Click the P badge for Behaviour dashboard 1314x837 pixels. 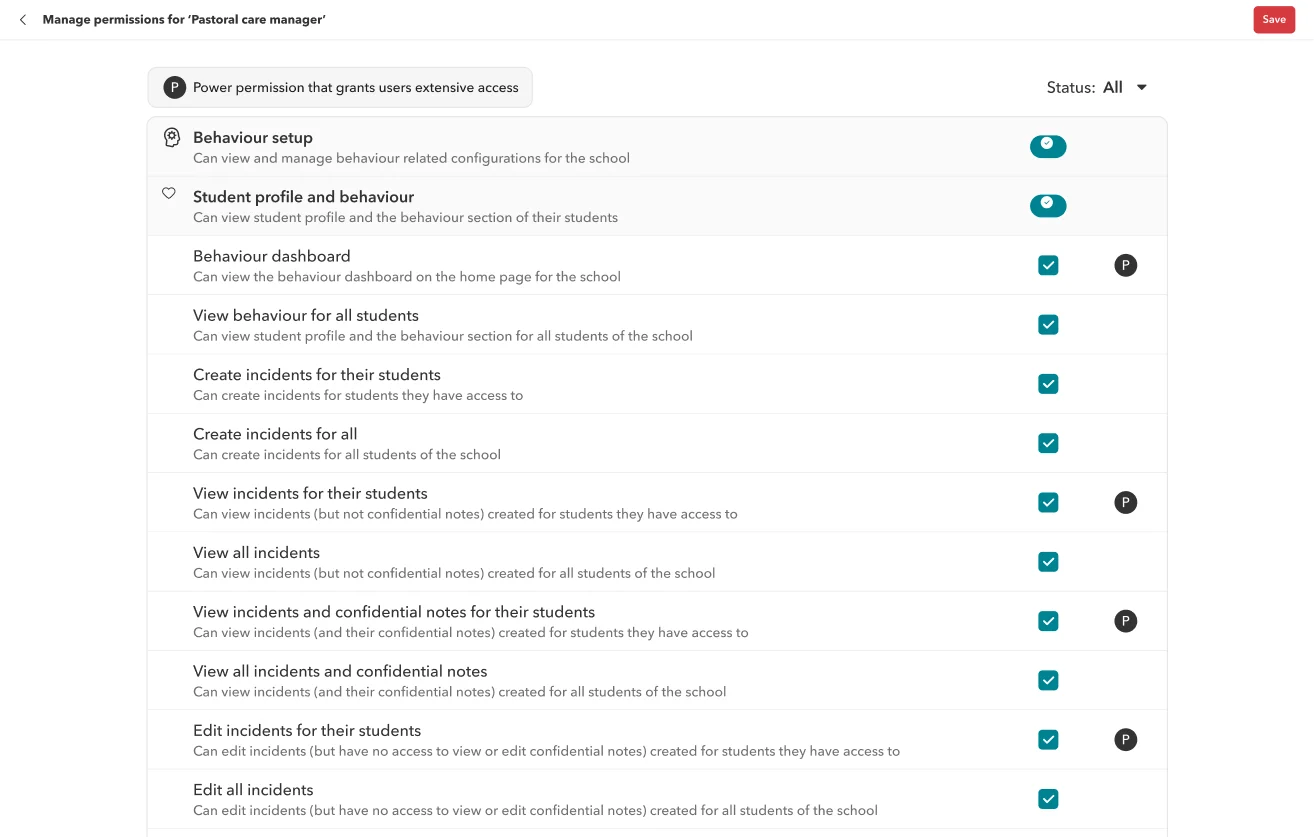click(1126, 266)
